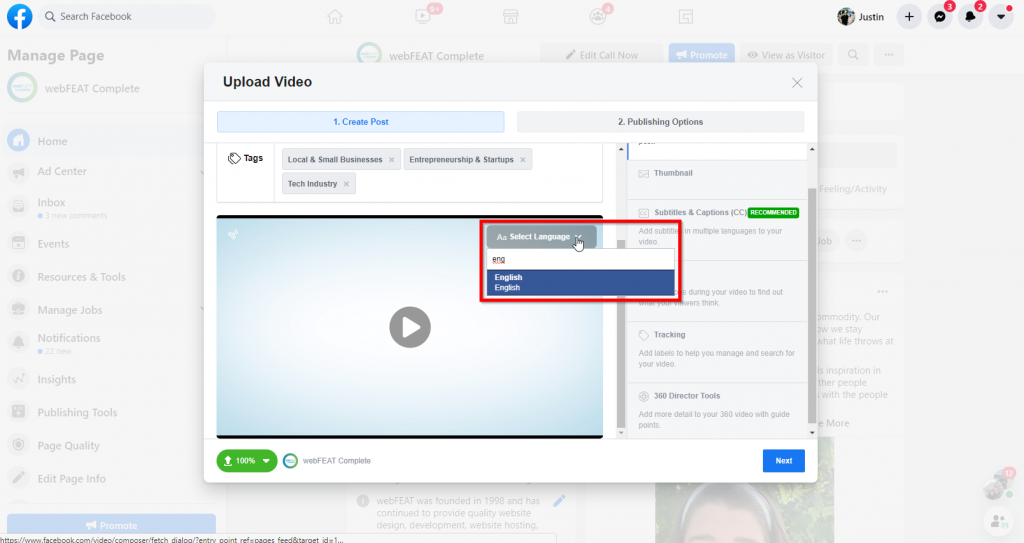Image resolution: width=1024 pixels, height=543 pixels.
Task: Click the language search input containing eng
Action: tap(581, 259)
